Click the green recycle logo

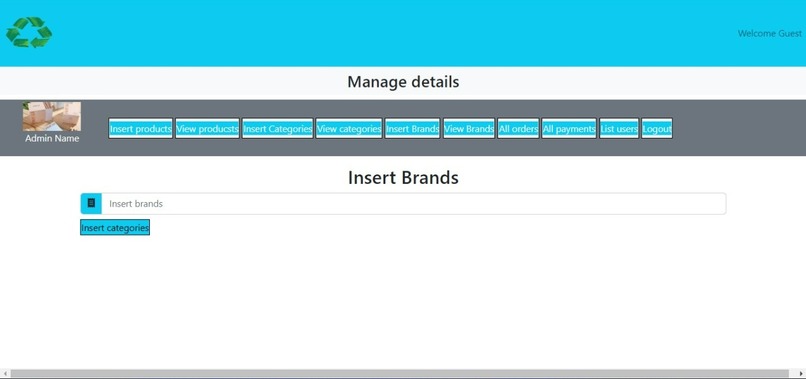pyautogui.click(x=29, y=32)
